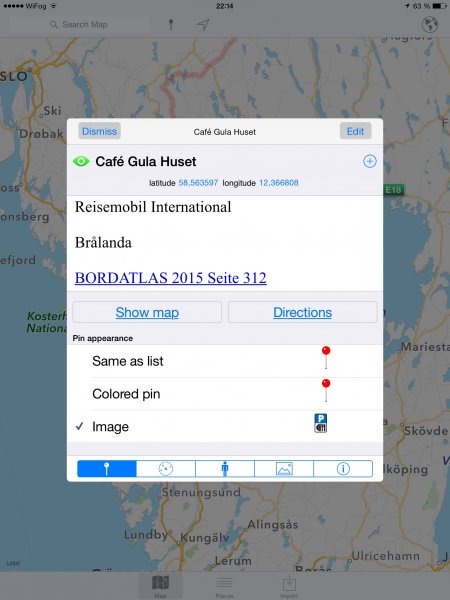This screenshot has width=450, height=600.
Task: Tap the Show map link
Action: click(x=147, y=312)
